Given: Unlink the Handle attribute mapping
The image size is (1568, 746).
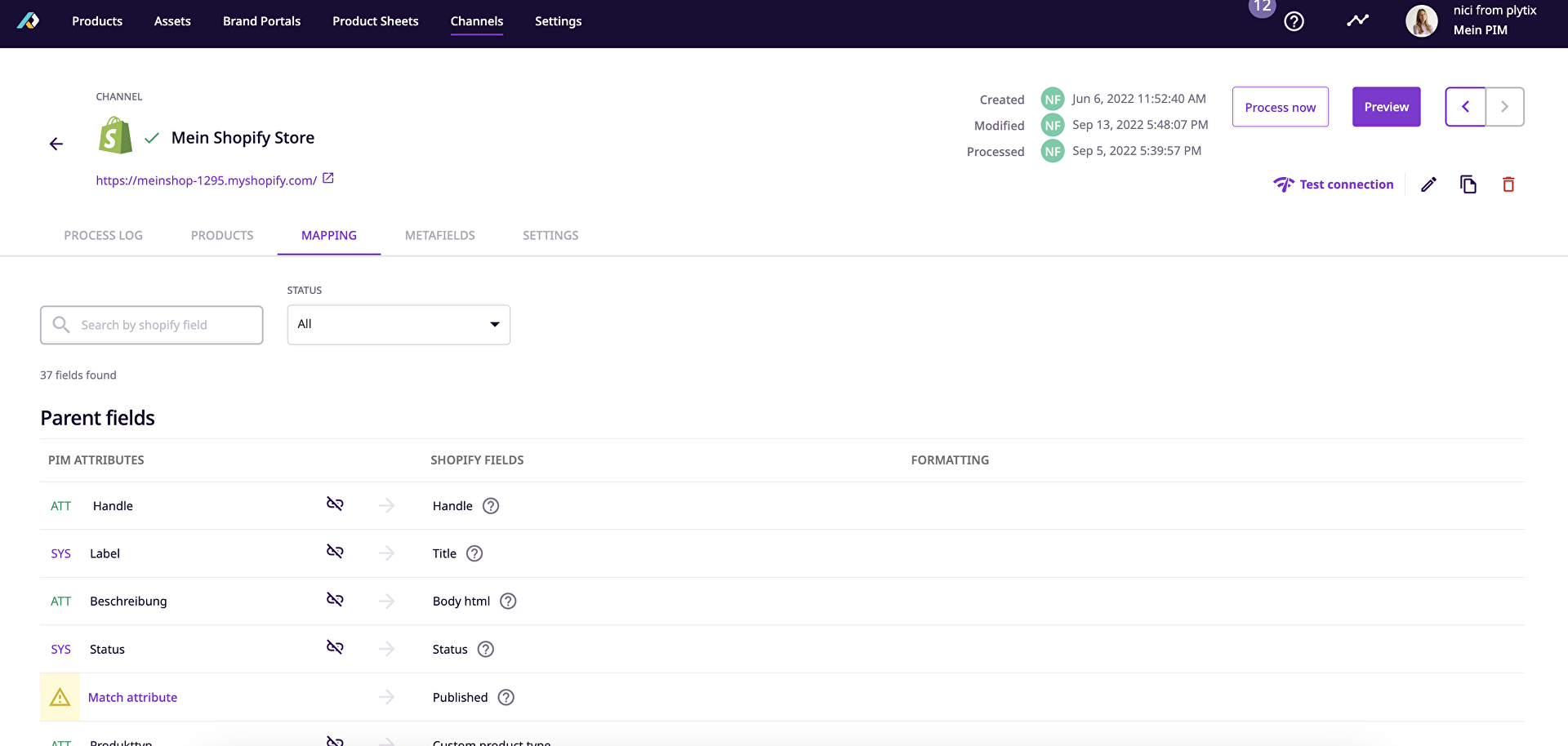Looking at the screenshot, I should (x=335, y=504).
